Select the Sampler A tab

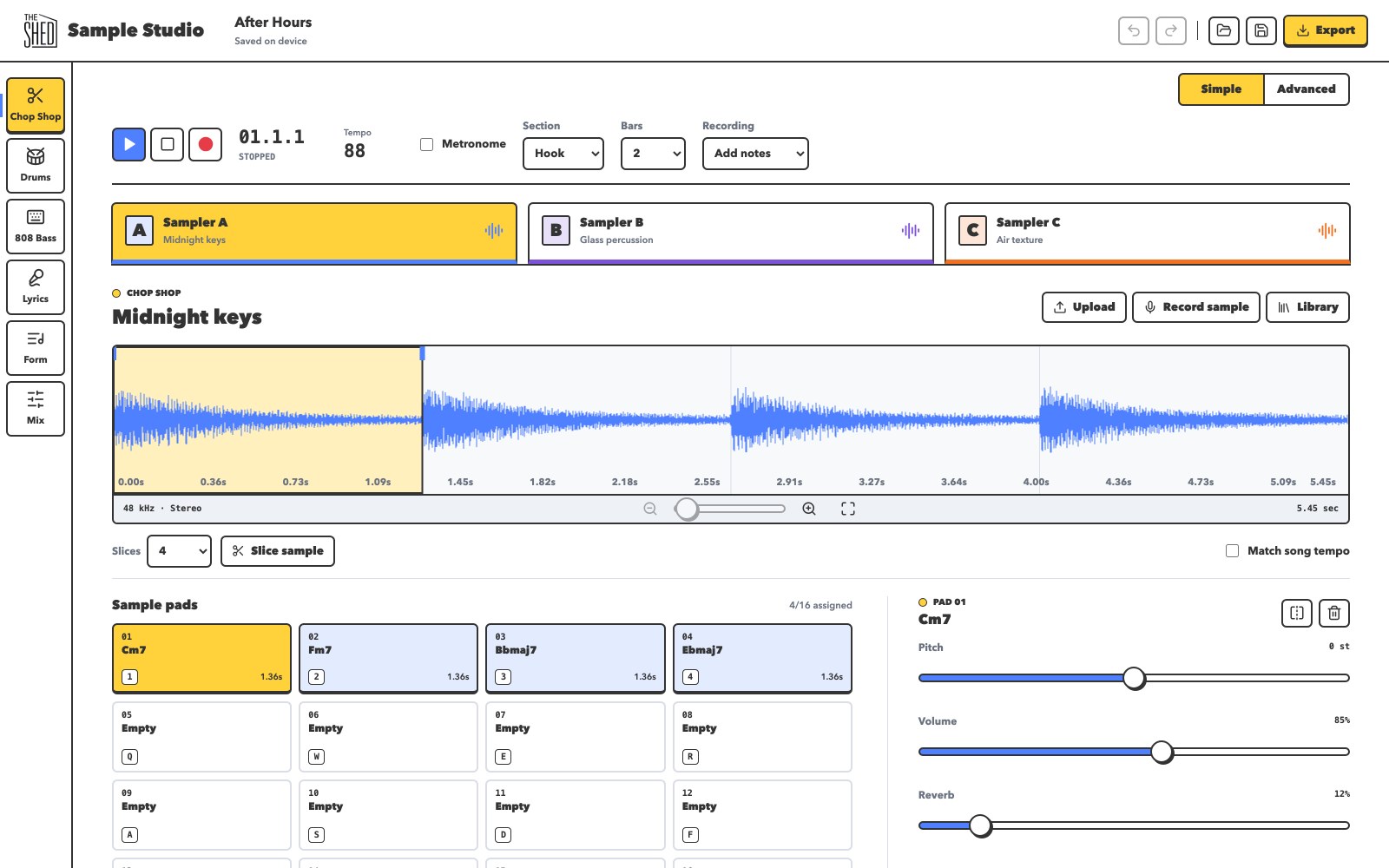pyautogui.click(x=314, y=233)
